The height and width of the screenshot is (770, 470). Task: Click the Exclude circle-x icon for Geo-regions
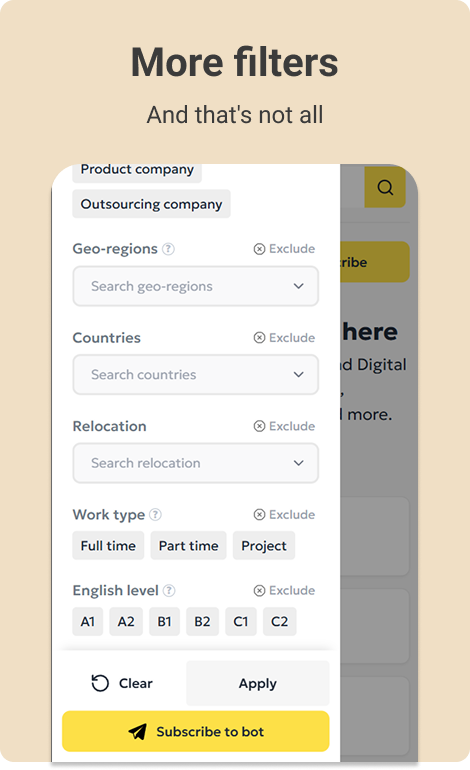[x=259, y=249]
